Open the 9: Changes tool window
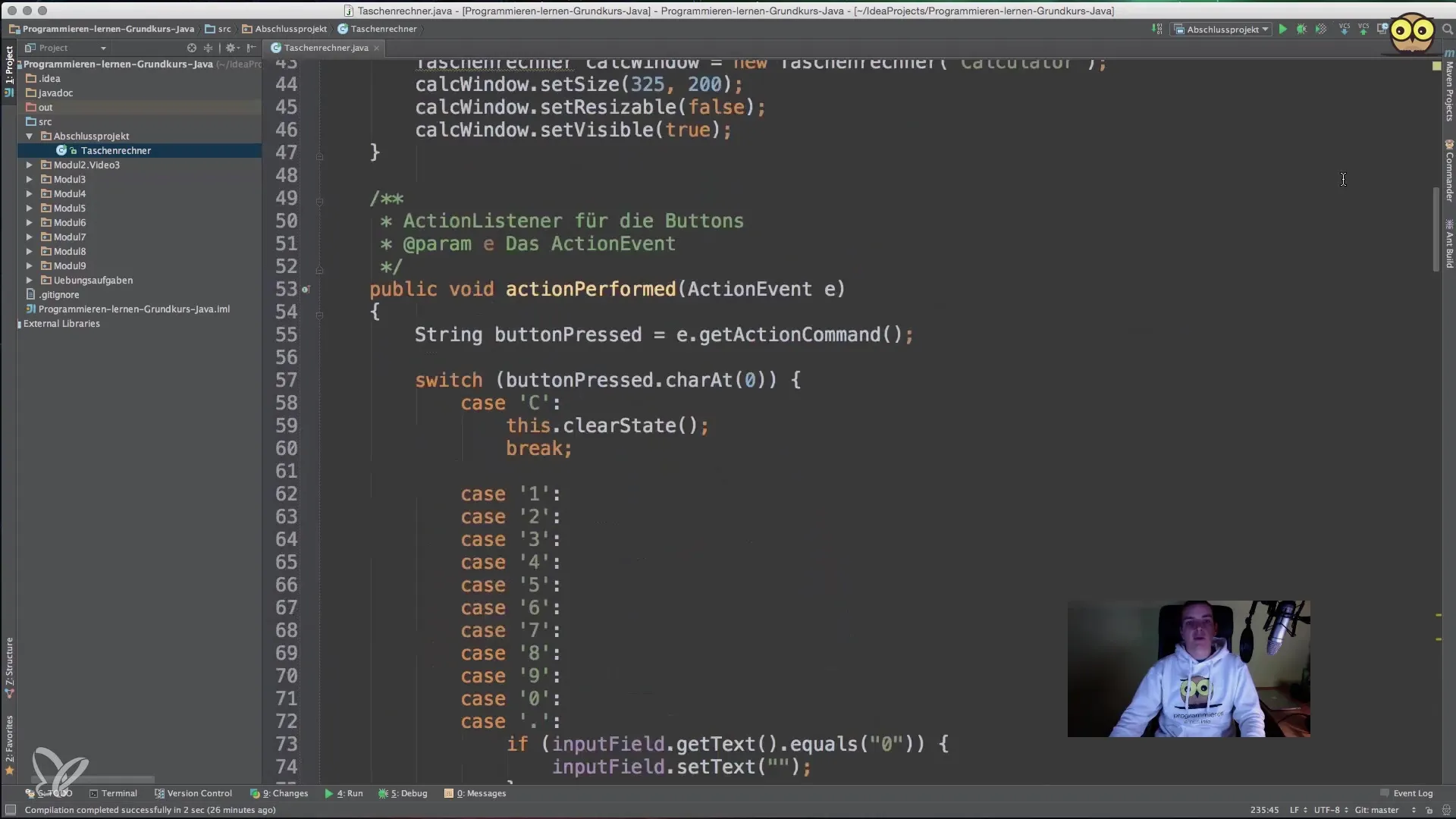The height and width of the screenshot is (819, 1456). point(279,793)
